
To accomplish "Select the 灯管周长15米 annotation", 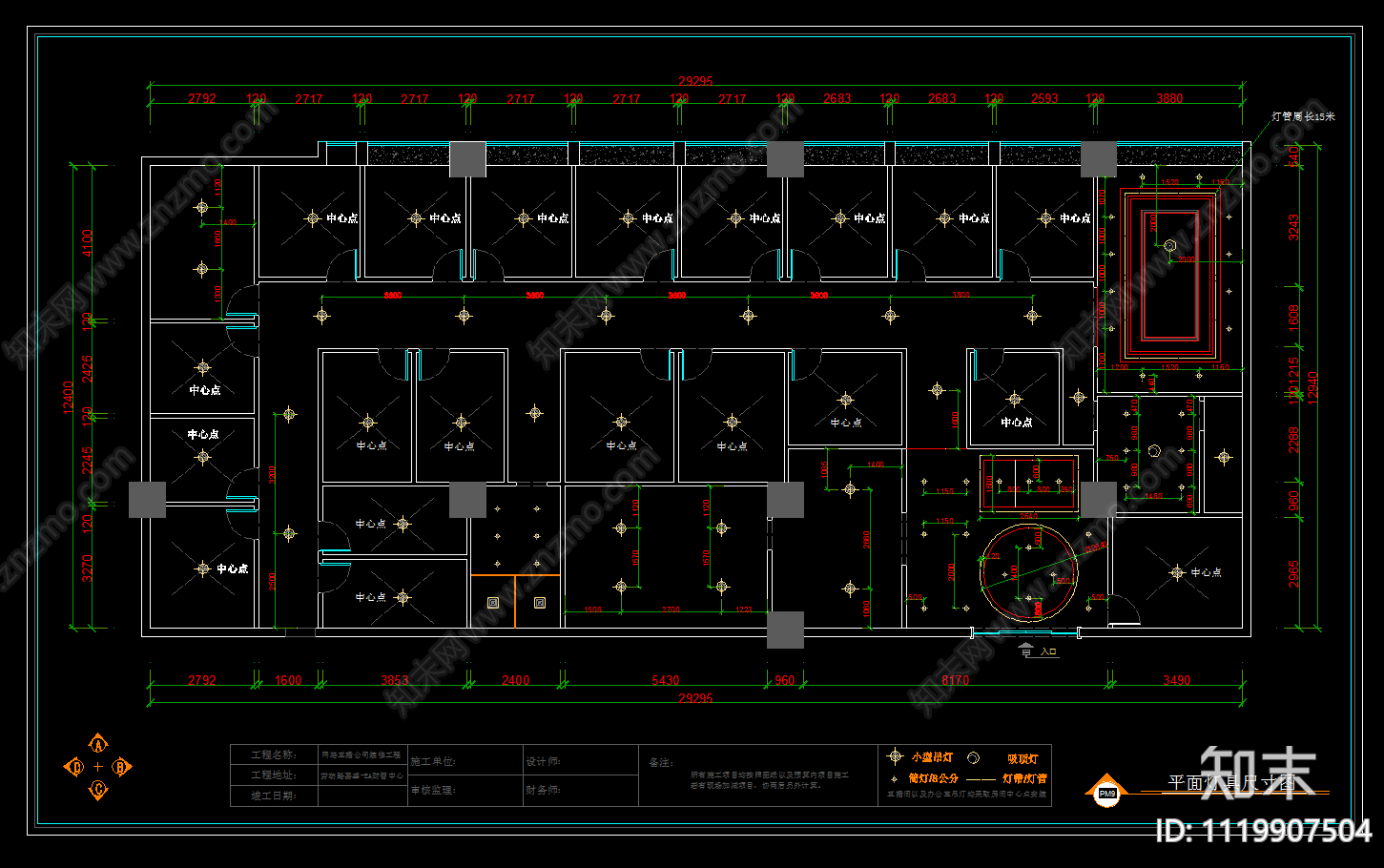I will (x=1303, y=116).
